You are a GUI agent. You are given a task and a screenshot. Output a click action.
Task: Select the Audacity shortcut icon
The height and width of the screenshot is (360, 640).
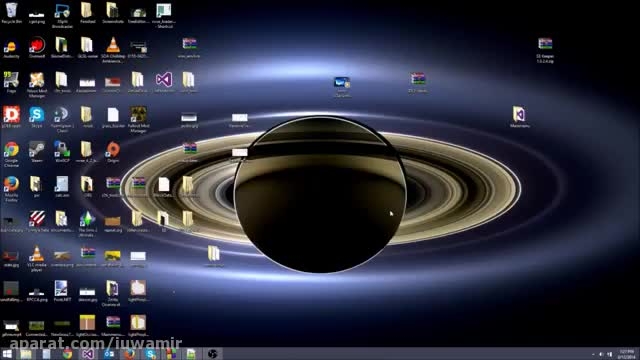coord(11,48)
